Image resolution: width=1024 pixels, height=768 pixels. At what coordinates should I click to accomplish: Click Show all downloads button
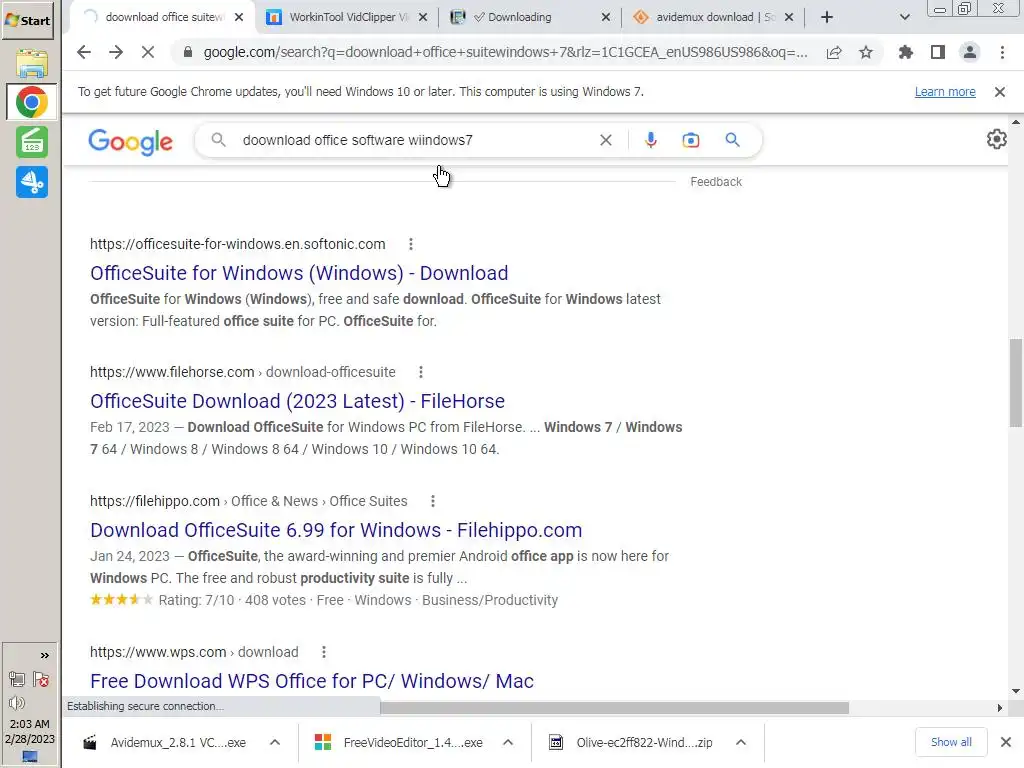[951, 742]
